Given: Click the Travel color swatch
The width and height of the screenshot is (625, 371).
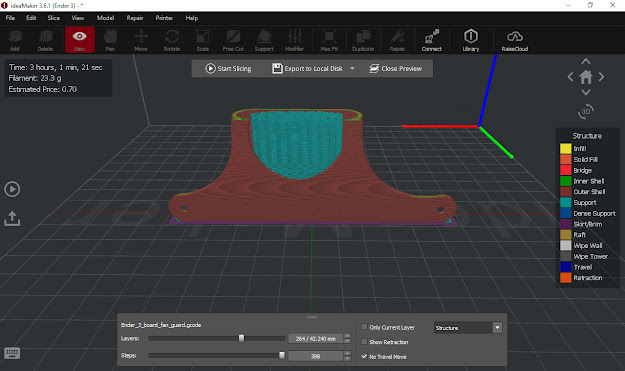Looking at the screenshot, I should [x=566, y=267].
